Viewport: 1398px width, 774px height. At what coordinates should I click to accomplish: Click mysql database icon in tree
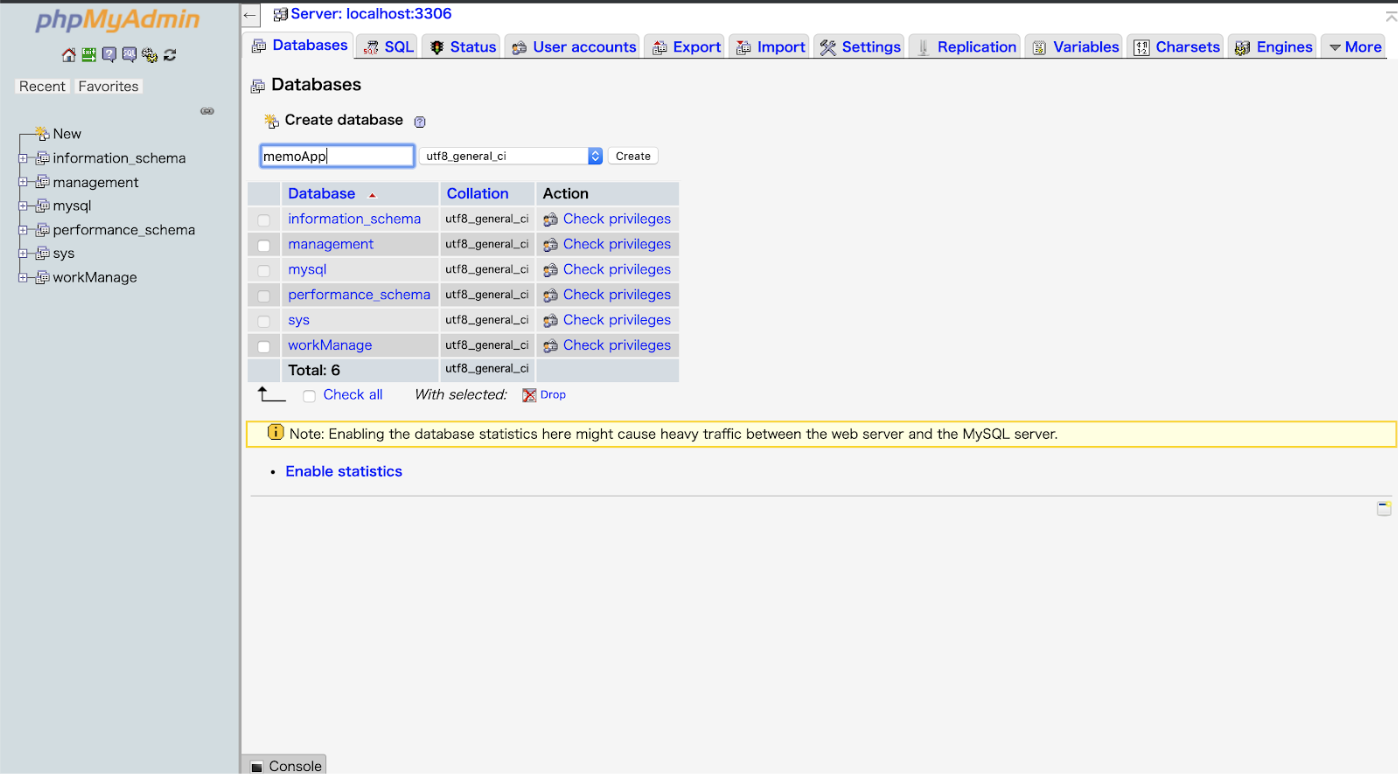42,206
